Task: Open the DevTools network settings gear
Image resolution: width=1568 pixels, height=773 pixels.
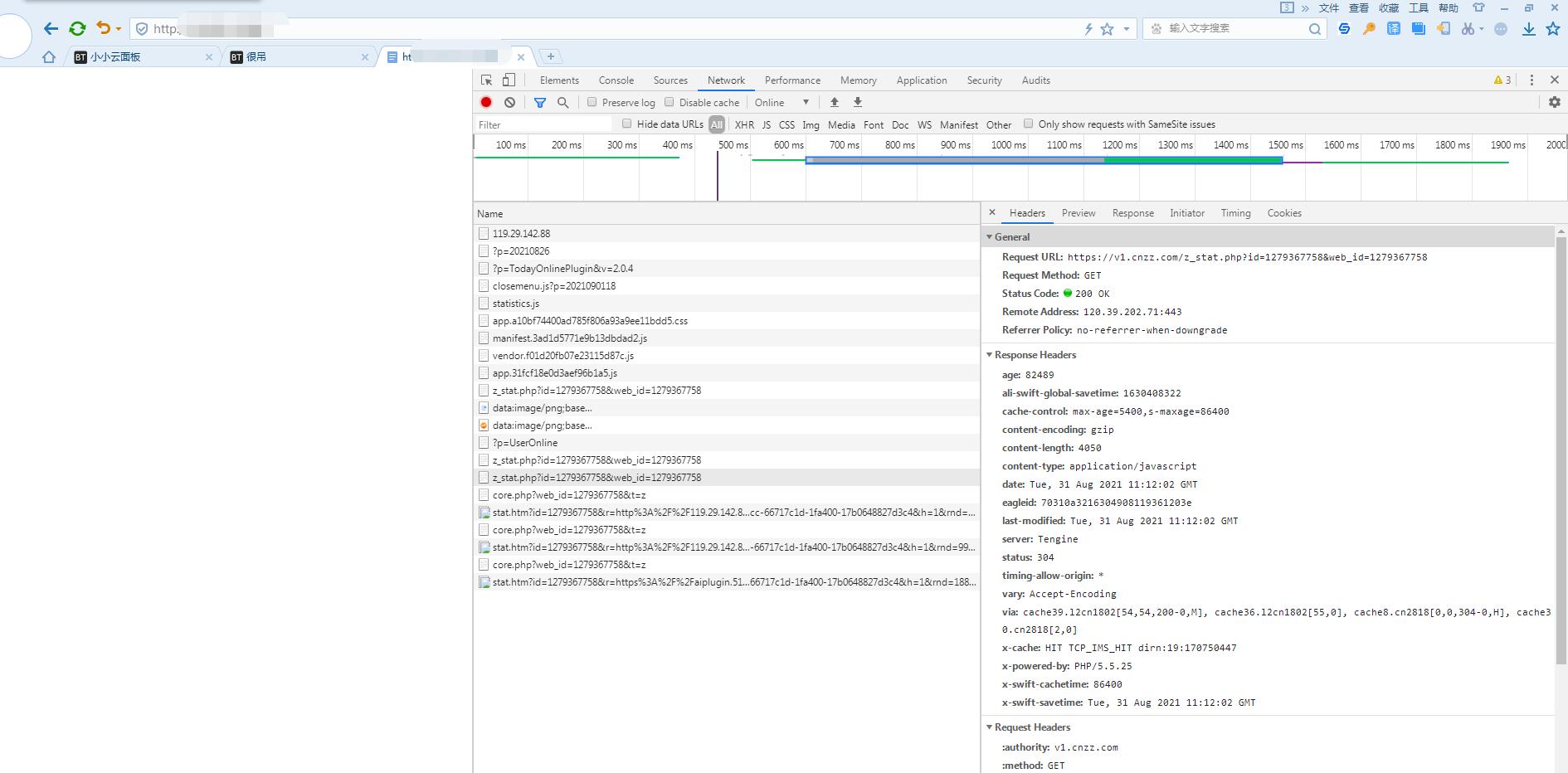Action: [1554, 102]
